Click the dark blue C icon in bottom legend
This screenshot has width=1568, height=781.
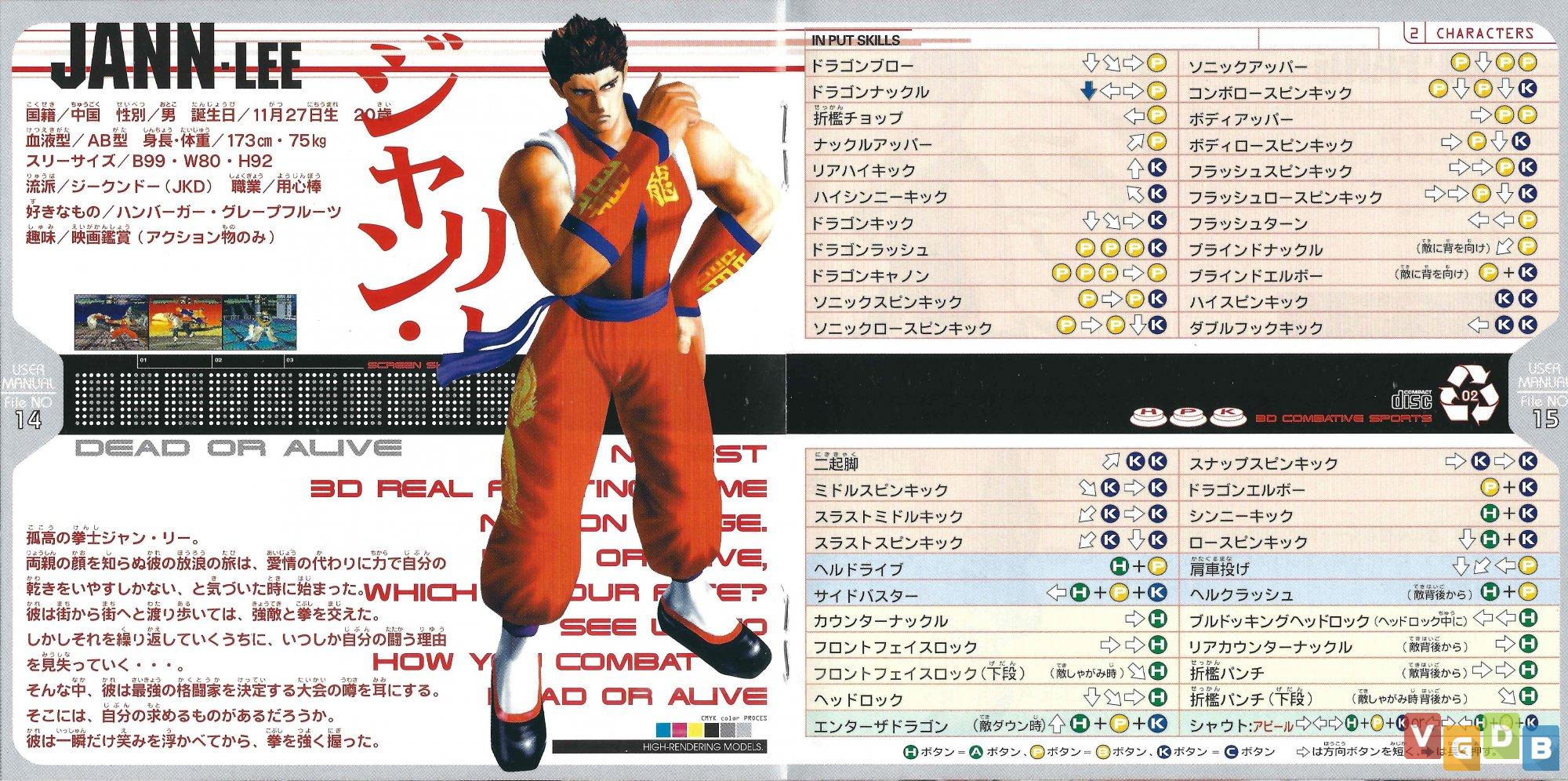[x=1230, y=752]
